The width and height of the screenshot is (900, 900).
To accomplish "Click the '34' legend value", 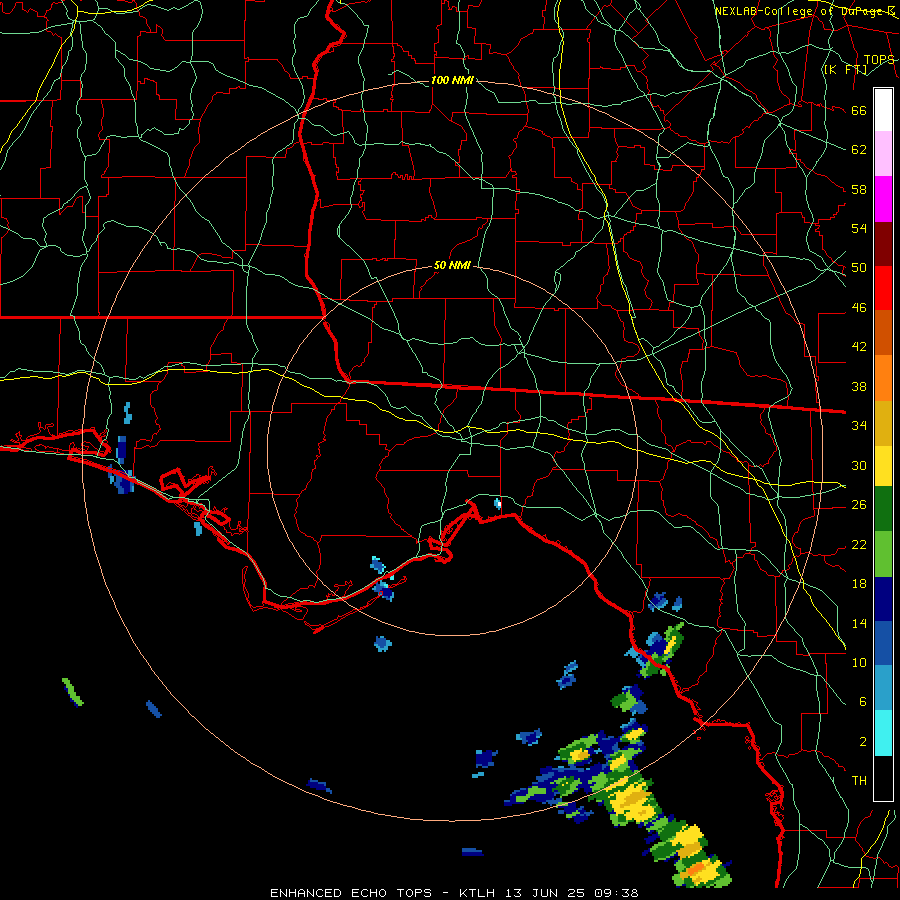I will pos(859,426).
